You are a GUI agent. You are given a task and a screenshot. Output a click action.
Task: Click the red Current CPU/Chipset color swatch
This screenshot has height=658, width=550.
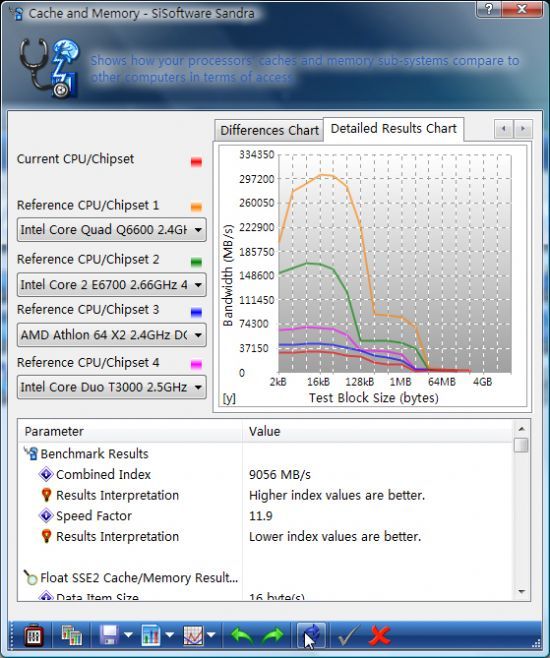pos(196,162)
